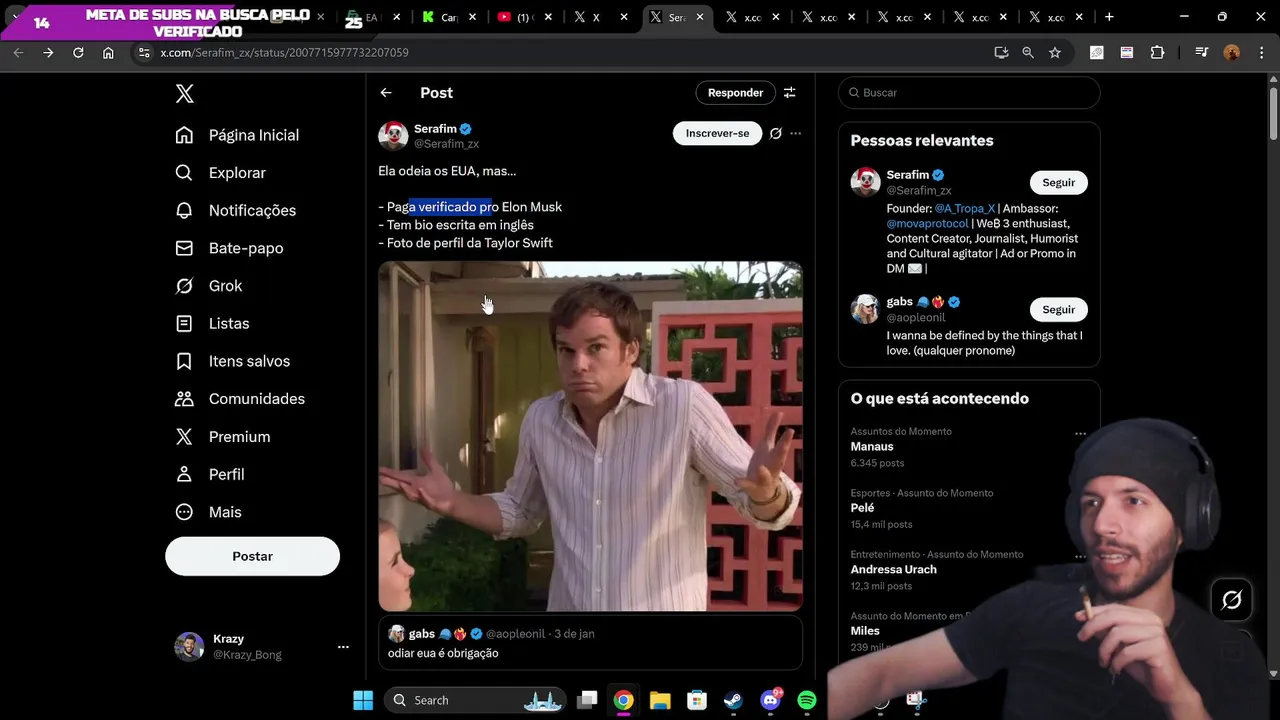1280x720 pixels.
Task: Open the Itens salvos bookmark icon
Action: tap(184, 361)
